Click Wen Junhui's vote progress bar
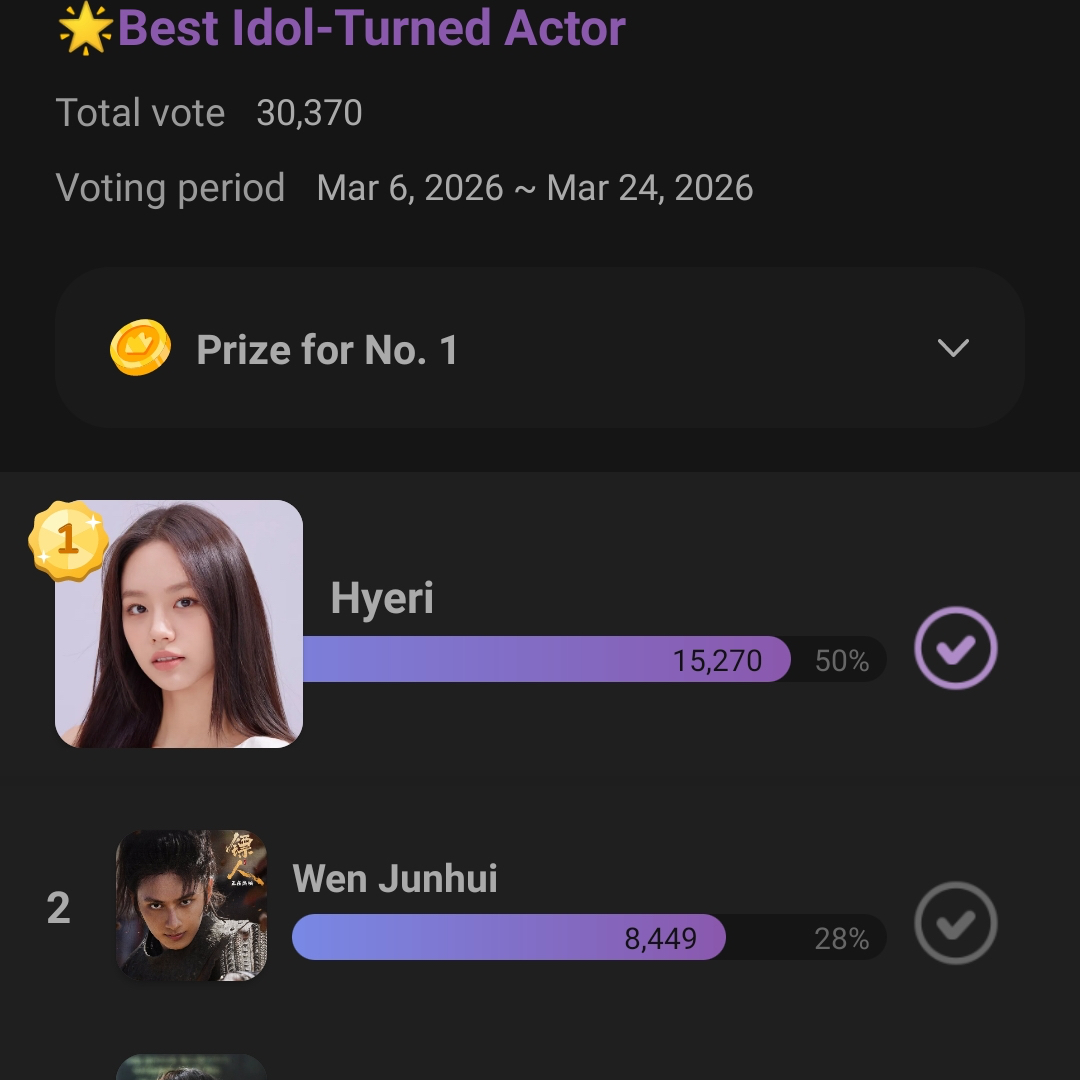1080x1080 pixels. [x=508, y=938]
